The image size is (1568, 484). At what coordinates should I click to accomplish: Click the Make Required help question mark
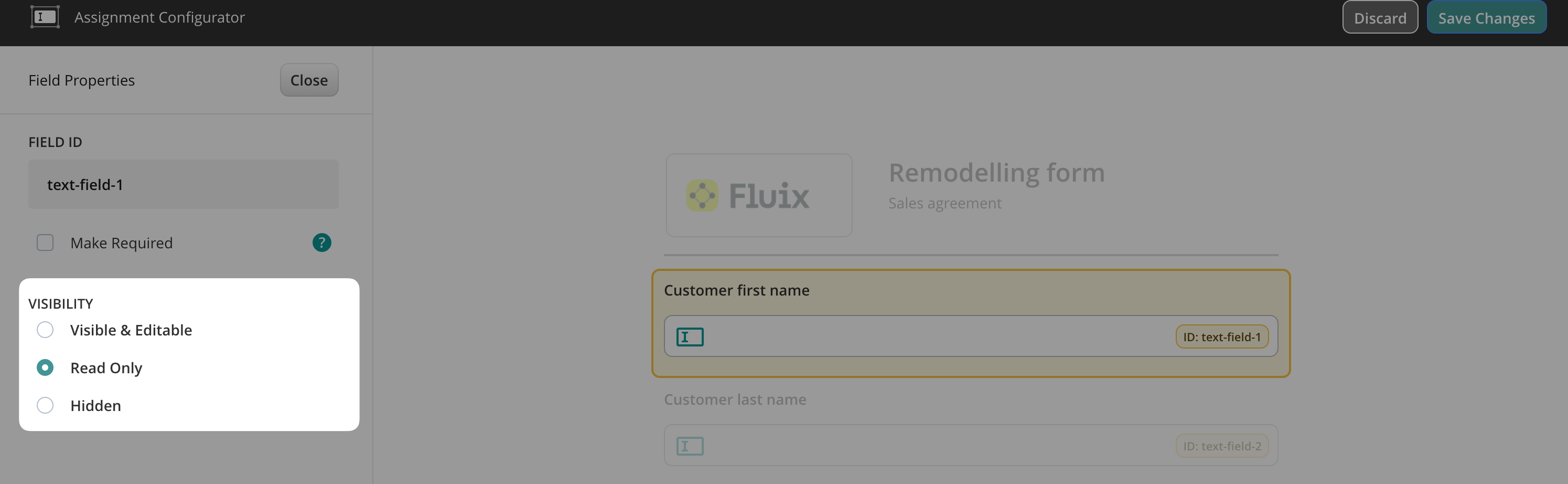(x=321, y=243)
